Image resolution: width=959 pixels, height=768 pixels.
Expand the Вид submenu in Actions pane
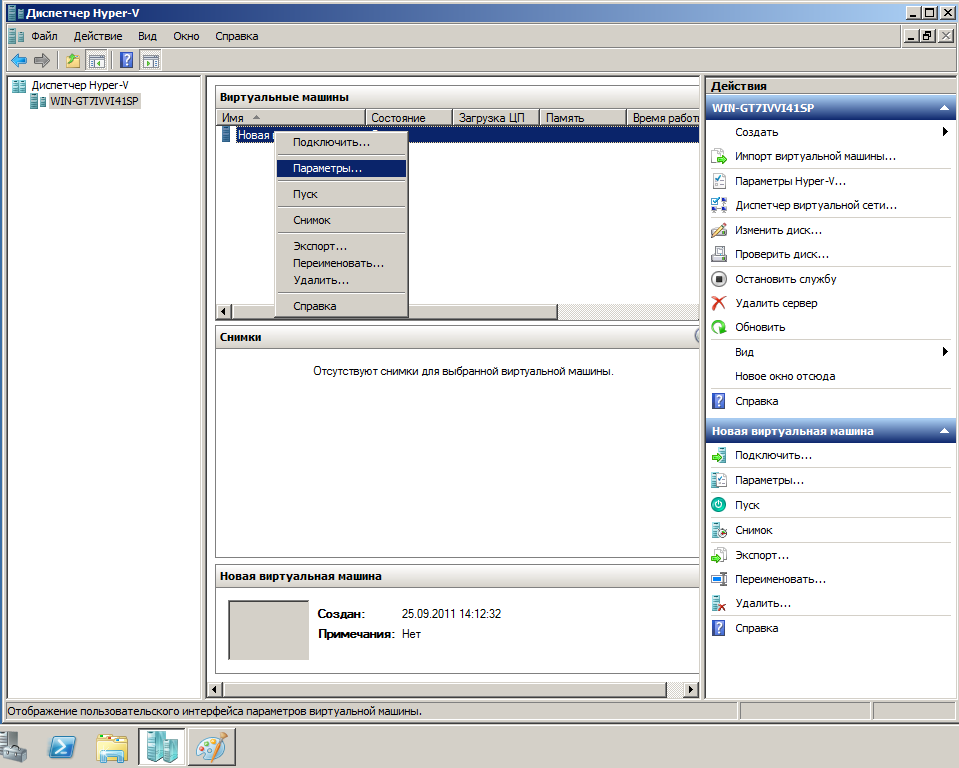(x=944, y=352)
